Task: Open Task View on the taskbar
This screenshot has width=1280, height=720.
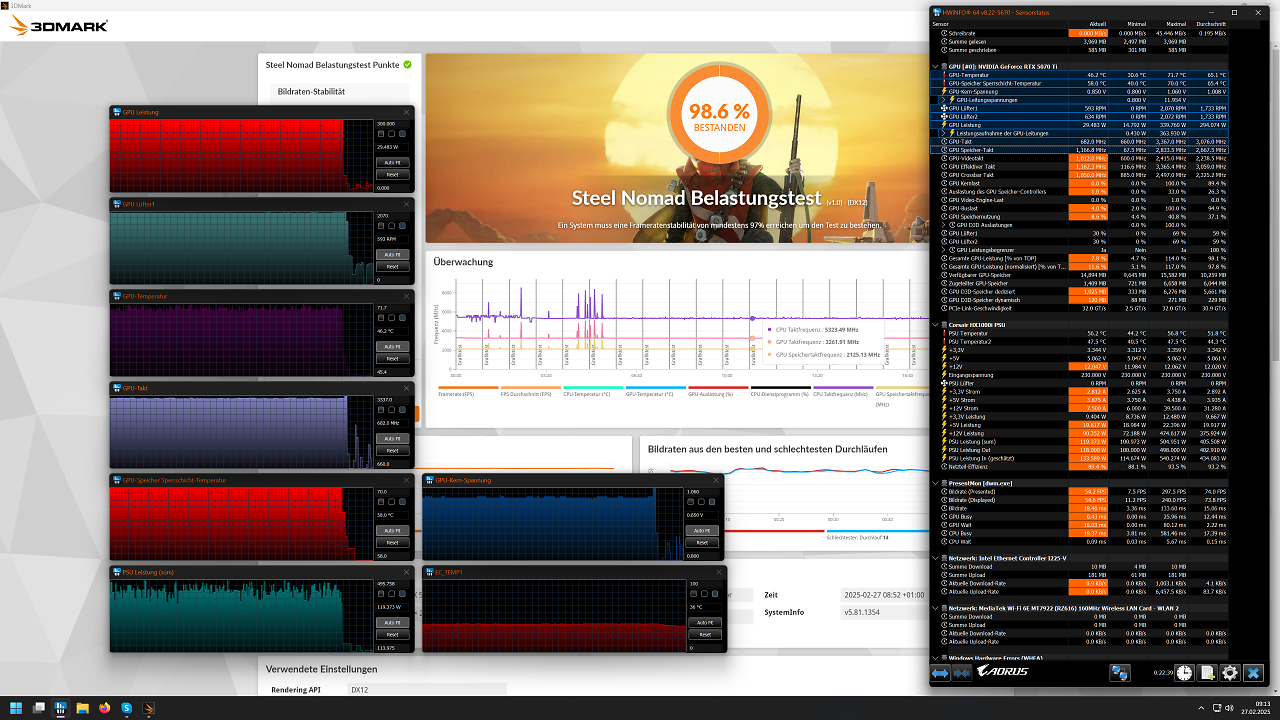Action: click(x=38, y=708)
